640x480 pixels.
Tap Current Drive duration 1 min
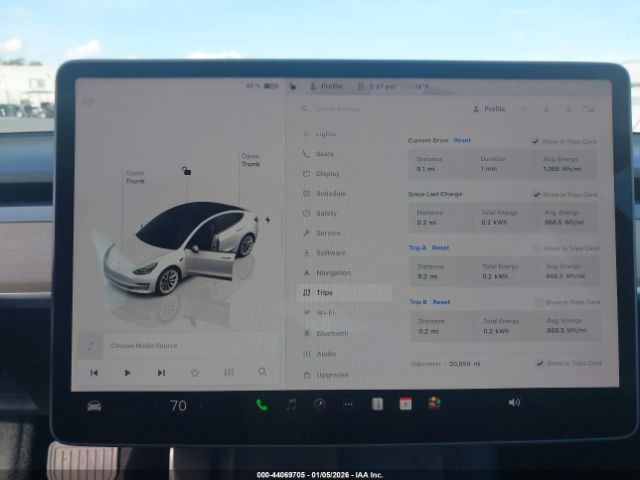pos(489,168)
